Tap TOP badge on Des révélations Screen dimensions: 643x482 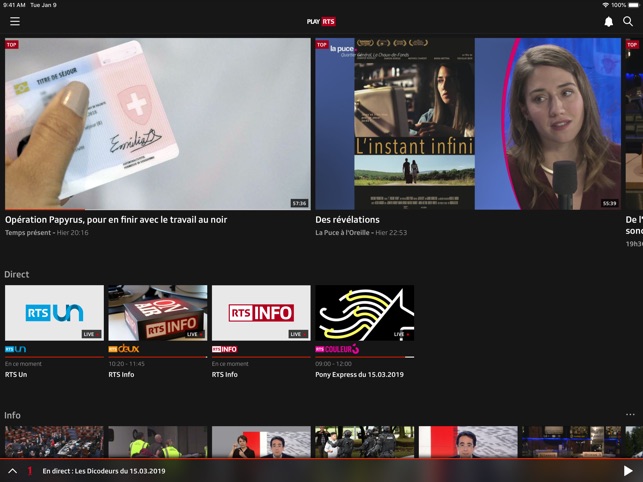click(x=322, y=45)
